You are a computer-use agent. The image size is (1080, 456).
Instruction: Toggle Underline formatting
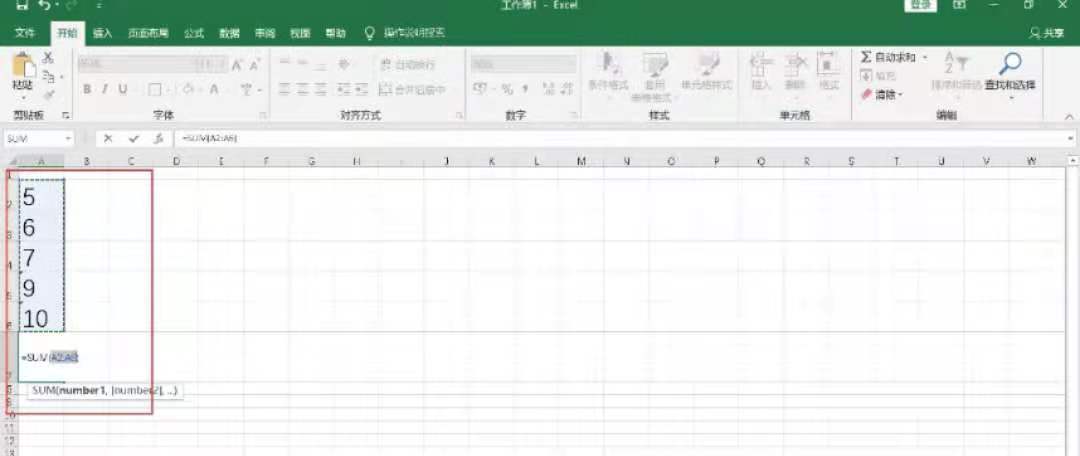point(123,89)
